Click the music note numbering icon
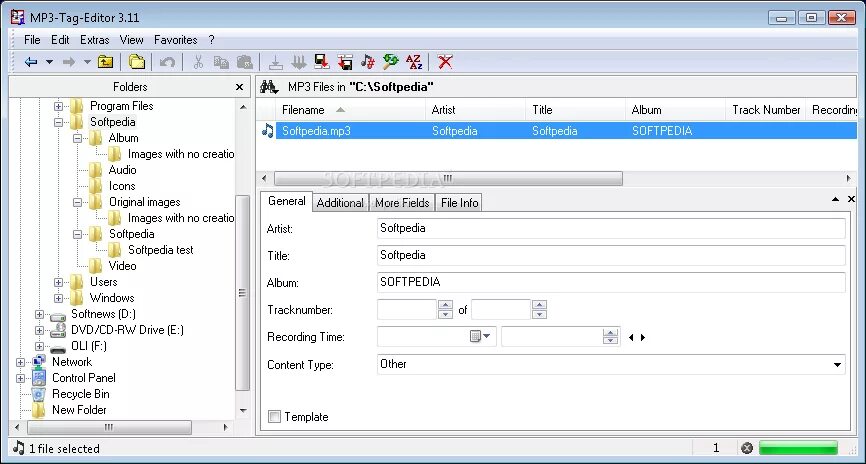The width and height of the screenshot is (866, 464). point(367,62)
